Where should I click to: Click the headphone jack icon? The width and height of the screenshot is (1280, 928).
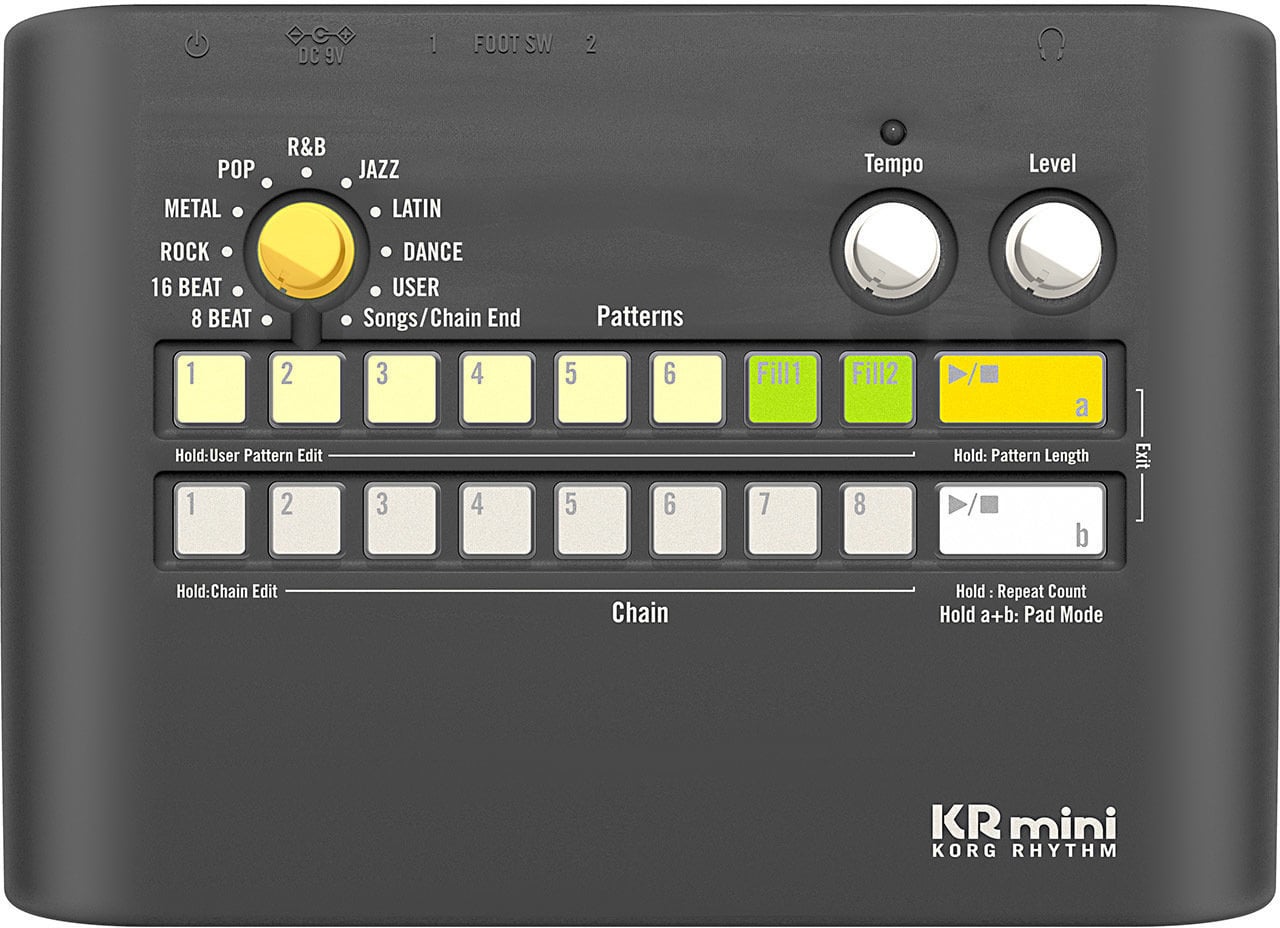point(1051,44)
